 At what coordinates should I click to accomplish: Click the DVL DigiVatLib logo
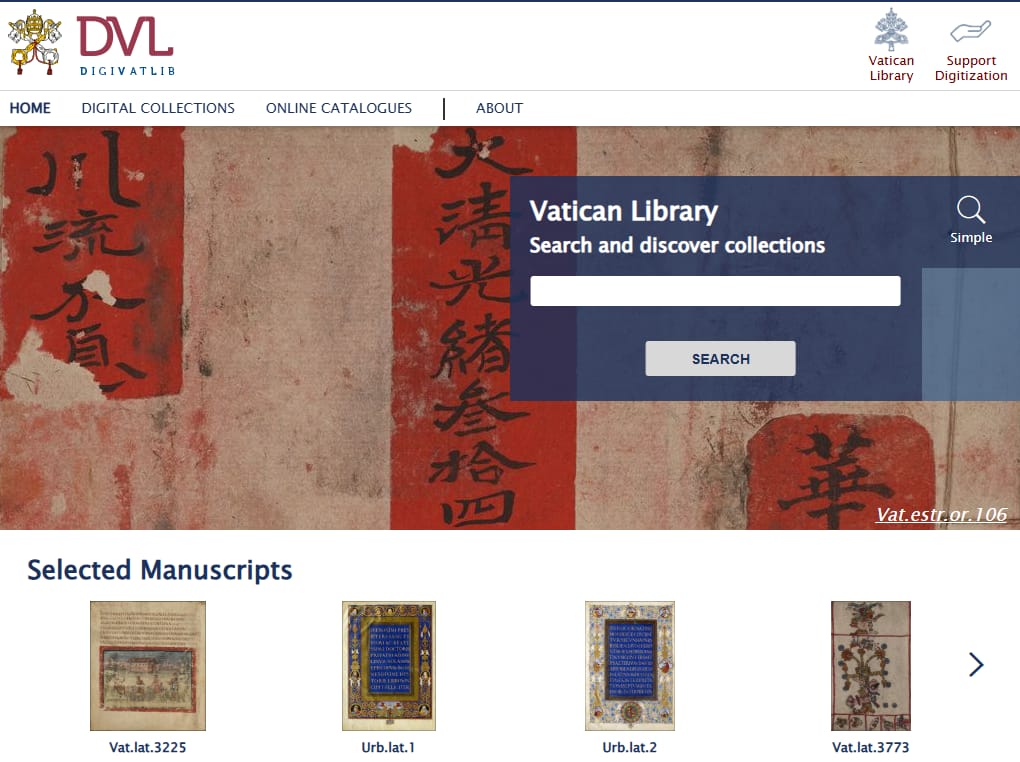[x=126, y=44]
